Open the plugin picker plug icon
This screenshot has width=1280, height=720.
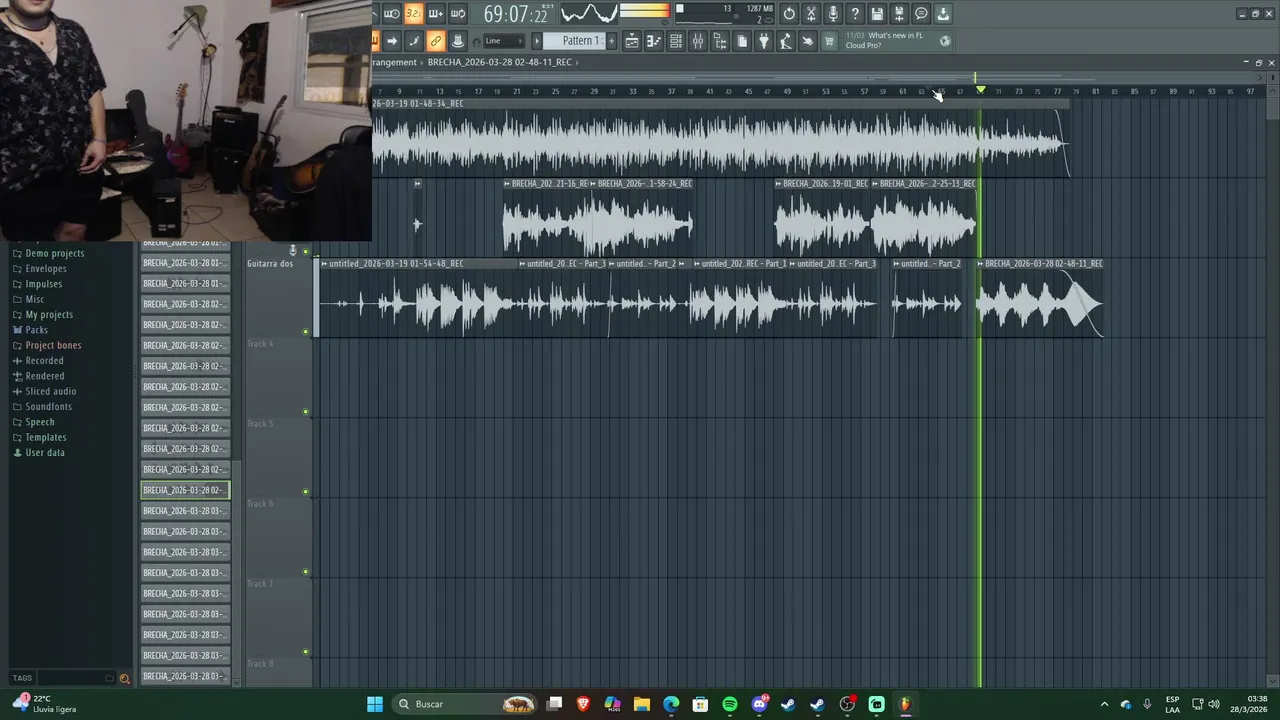click(764, 41)
